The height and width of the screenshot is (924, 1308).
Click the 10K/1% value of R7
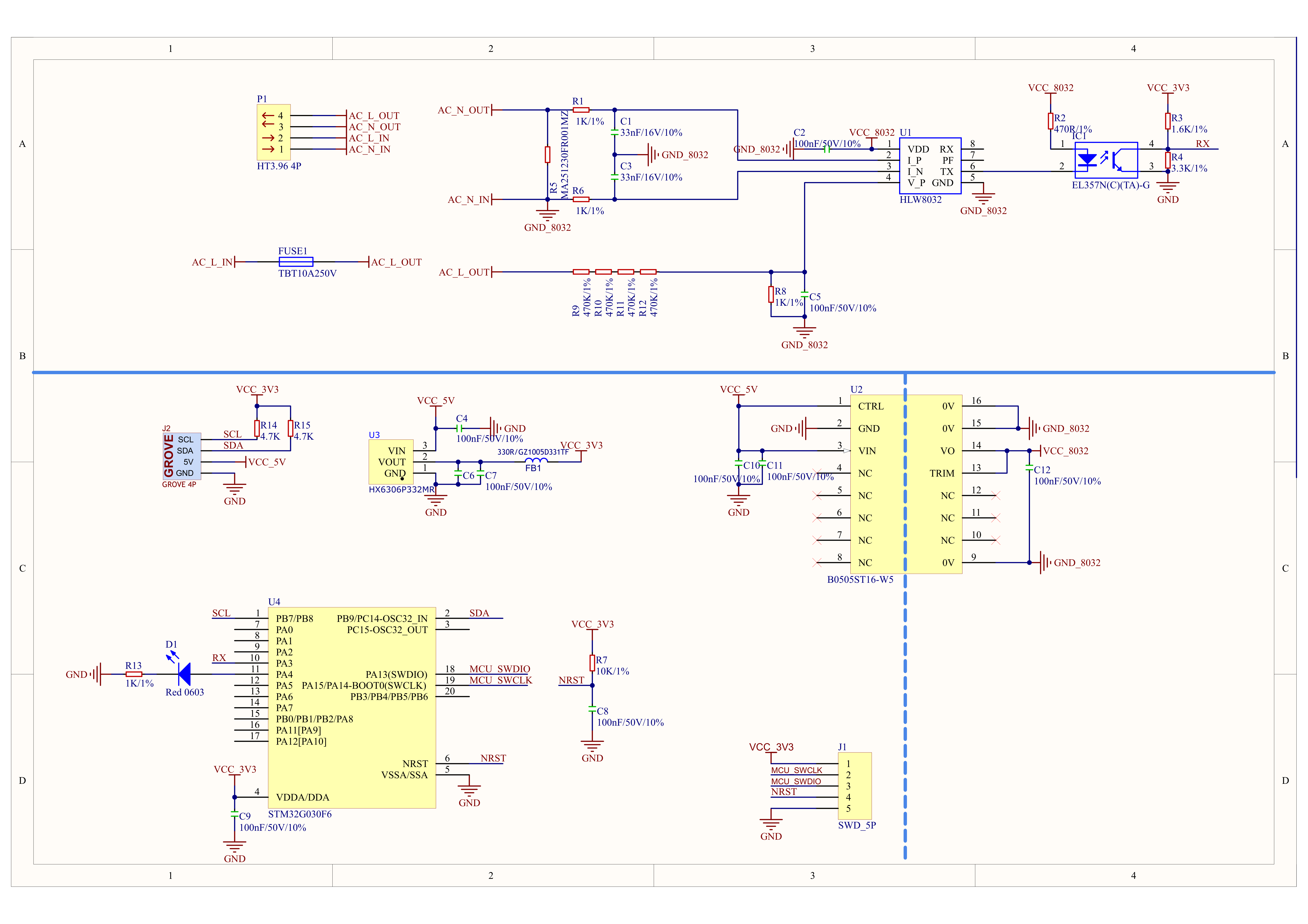612,671
